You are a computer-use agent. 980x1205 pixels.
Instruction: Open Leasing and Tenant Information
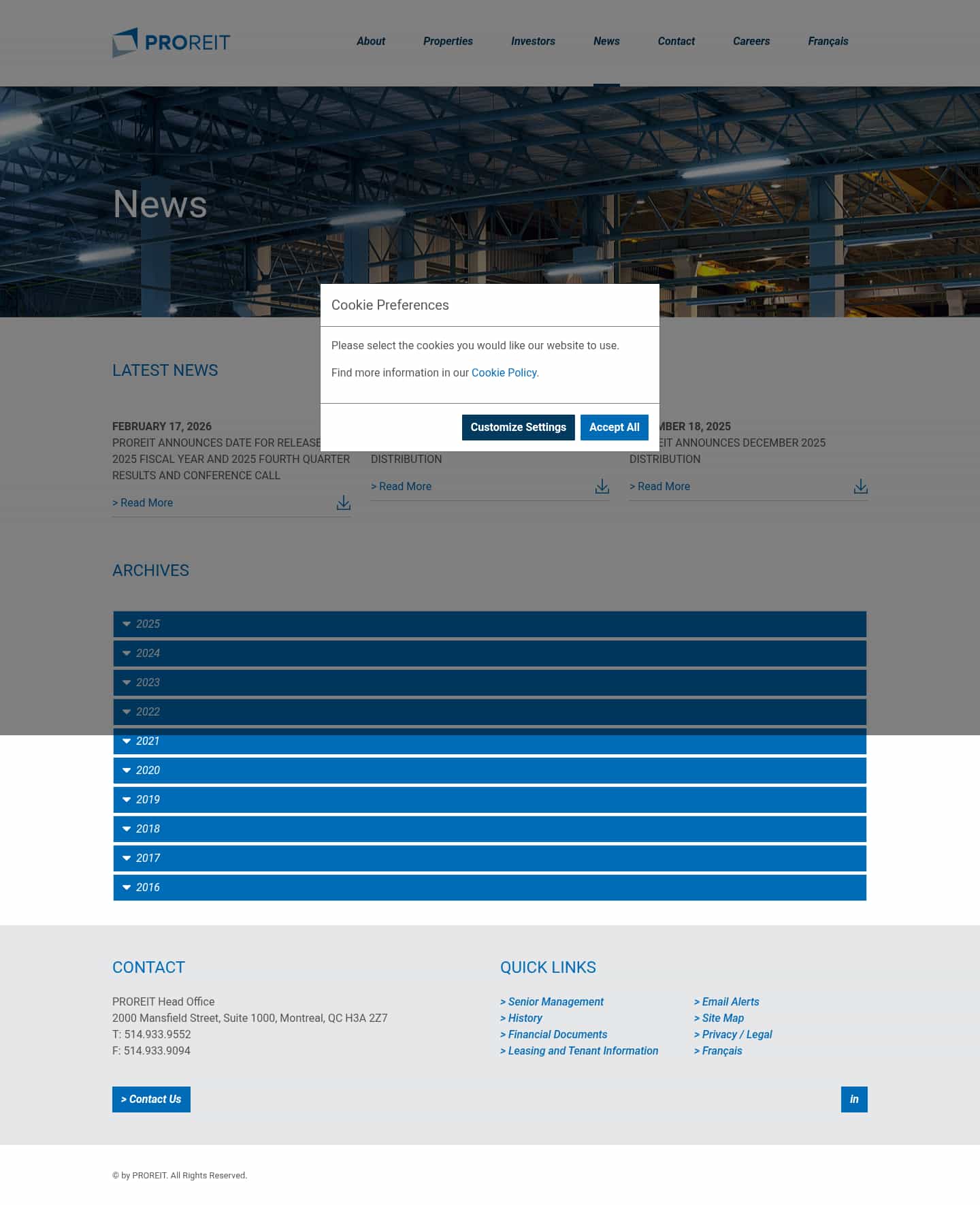tap(579, 1050)
